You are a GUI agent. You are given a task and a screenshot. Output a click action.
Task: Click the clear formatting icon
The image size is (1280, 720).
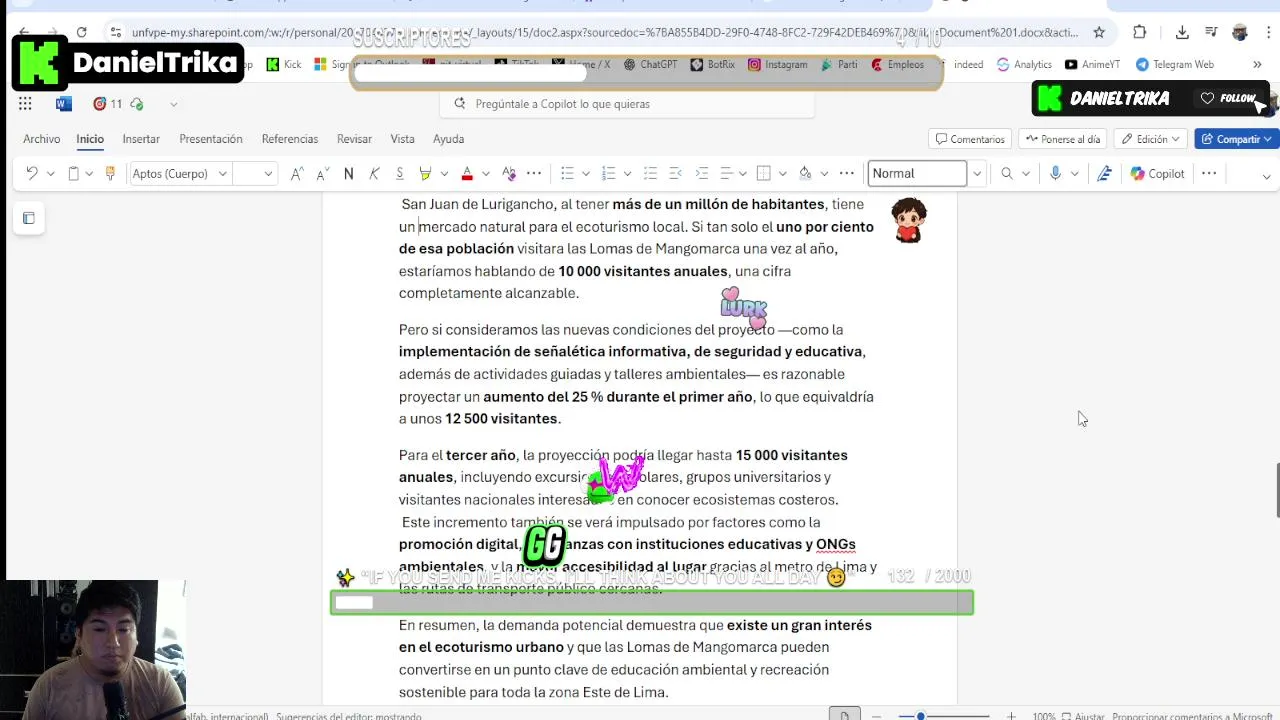(x=509, y=174)
